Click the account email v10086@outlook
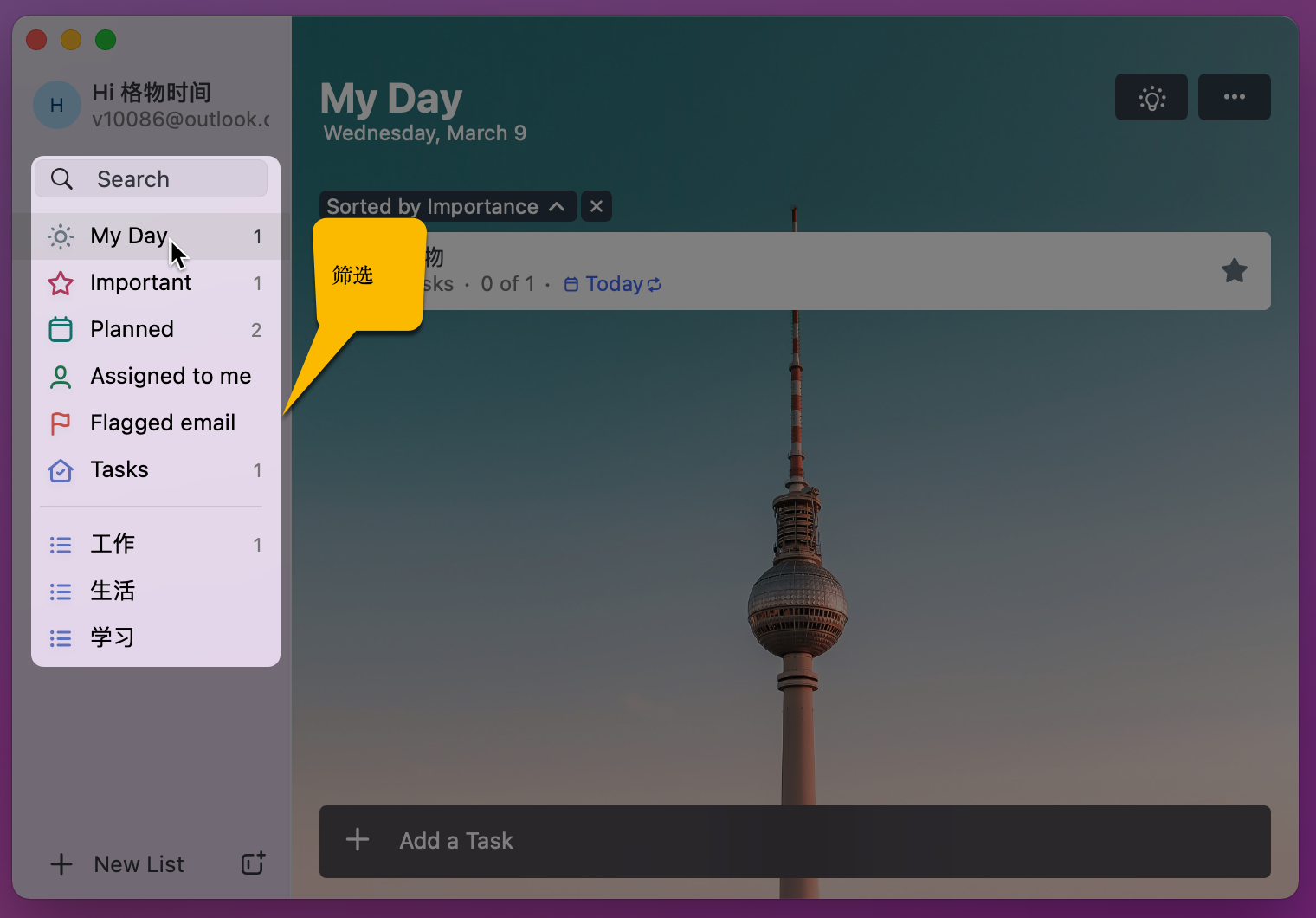Viewport: 1316px width, 918px height. click(x=181, y=120)
